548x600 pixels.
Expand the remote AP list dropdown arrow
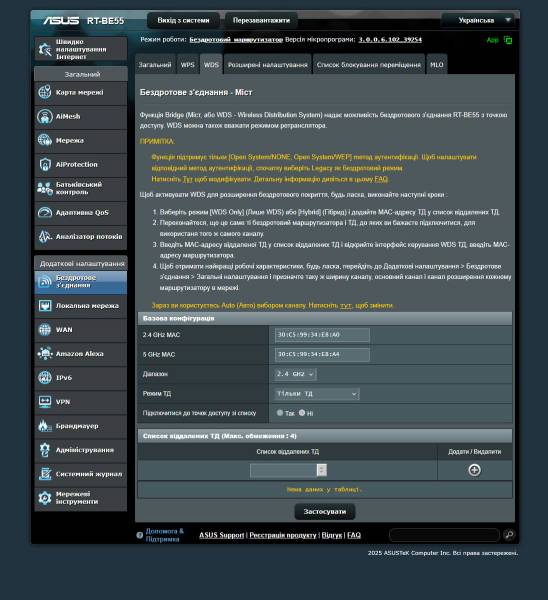pyautogui.click(x=322, y=470)
